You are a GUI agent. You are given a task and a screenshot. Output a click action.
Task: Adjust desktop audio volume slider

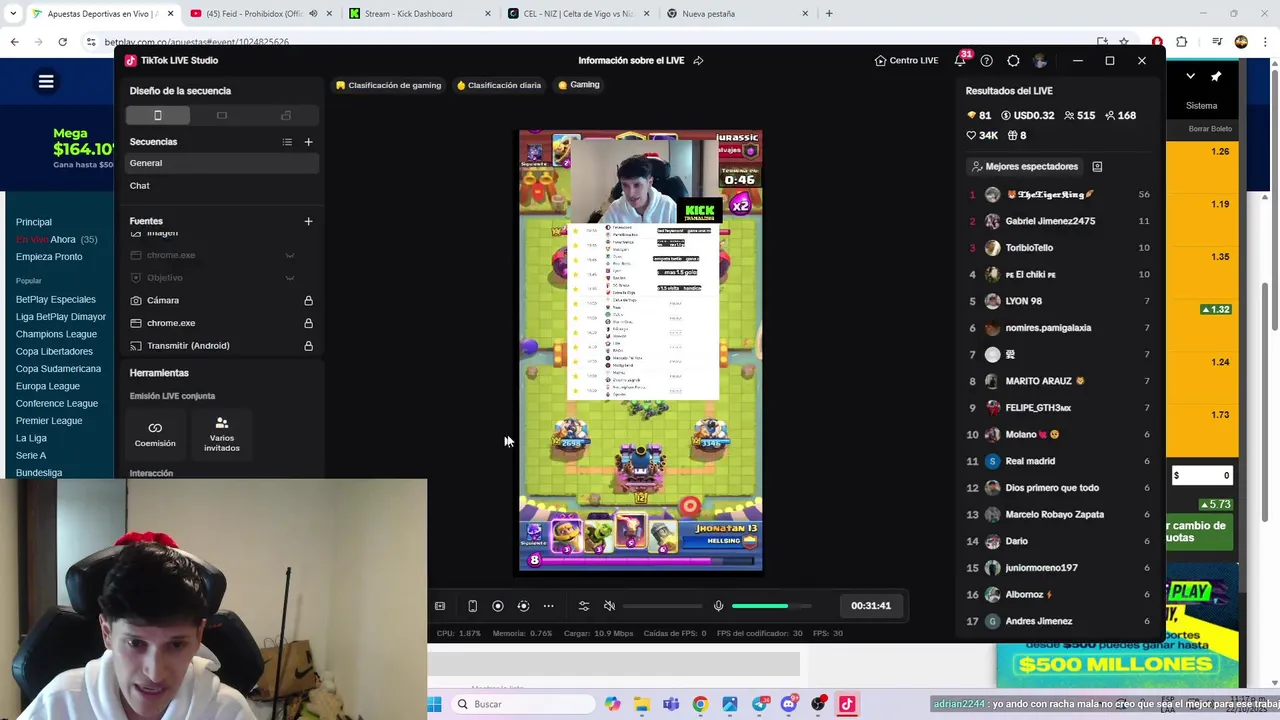662,606
